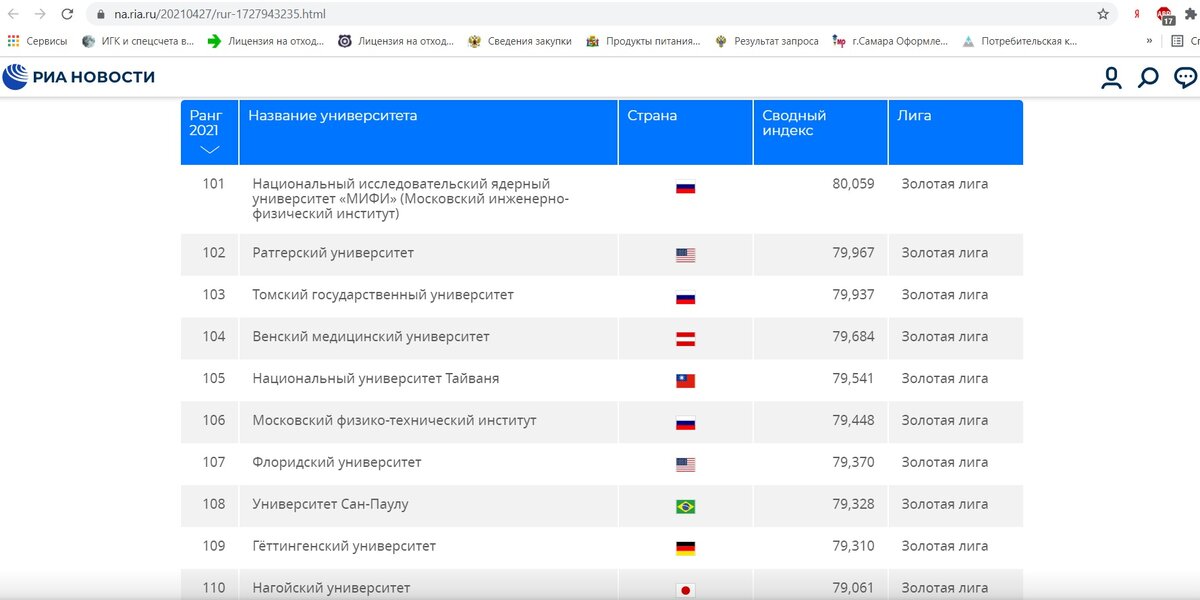The image size is (1200, 600).
Task: Select index value 79,328
Action: (x=853, y=505)
